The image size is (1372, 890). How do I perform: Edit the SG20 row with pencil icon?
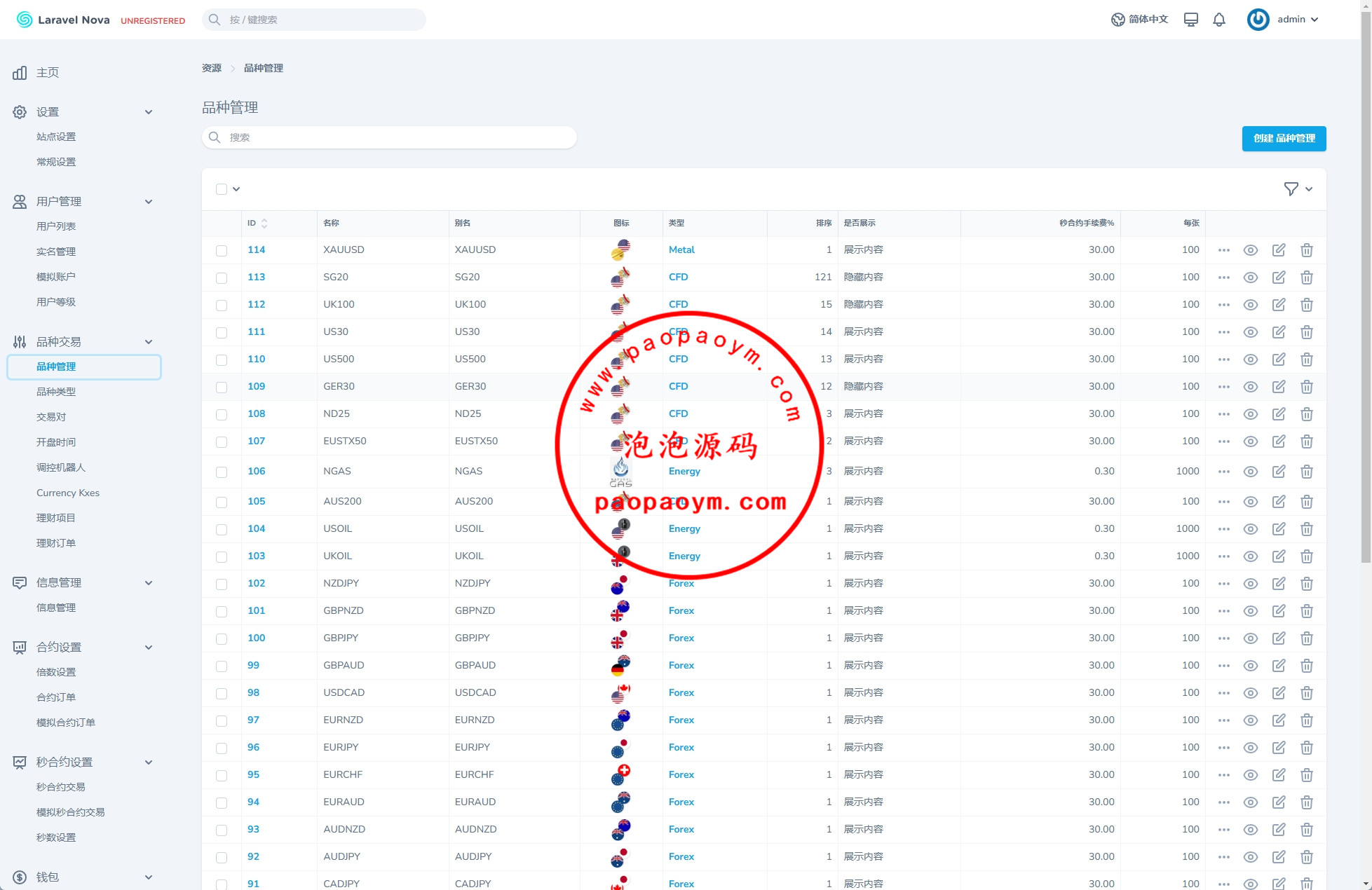pos(1278,278)
